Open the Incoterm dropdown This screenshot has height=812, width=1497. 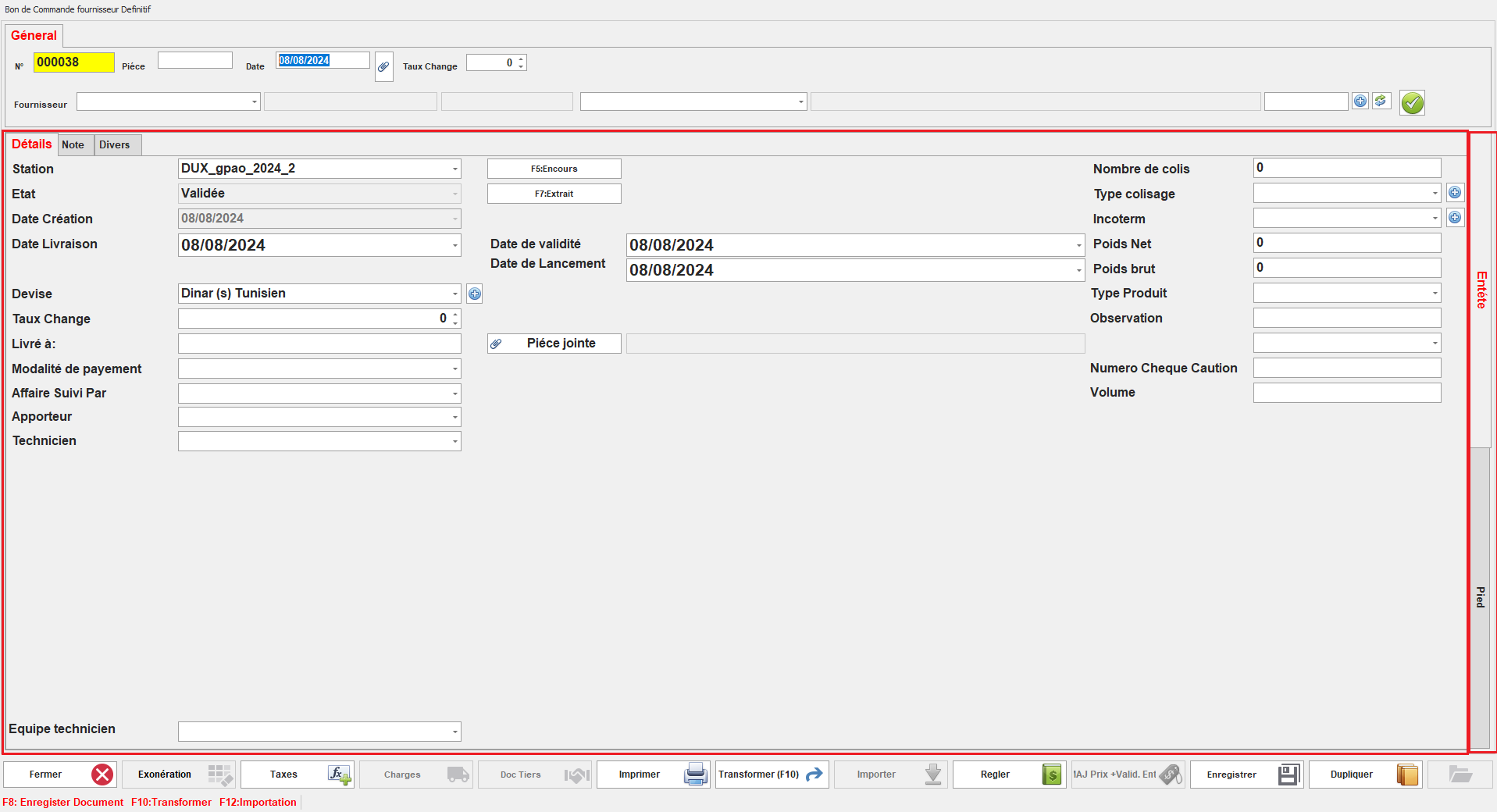click(x=1435, y=218)
